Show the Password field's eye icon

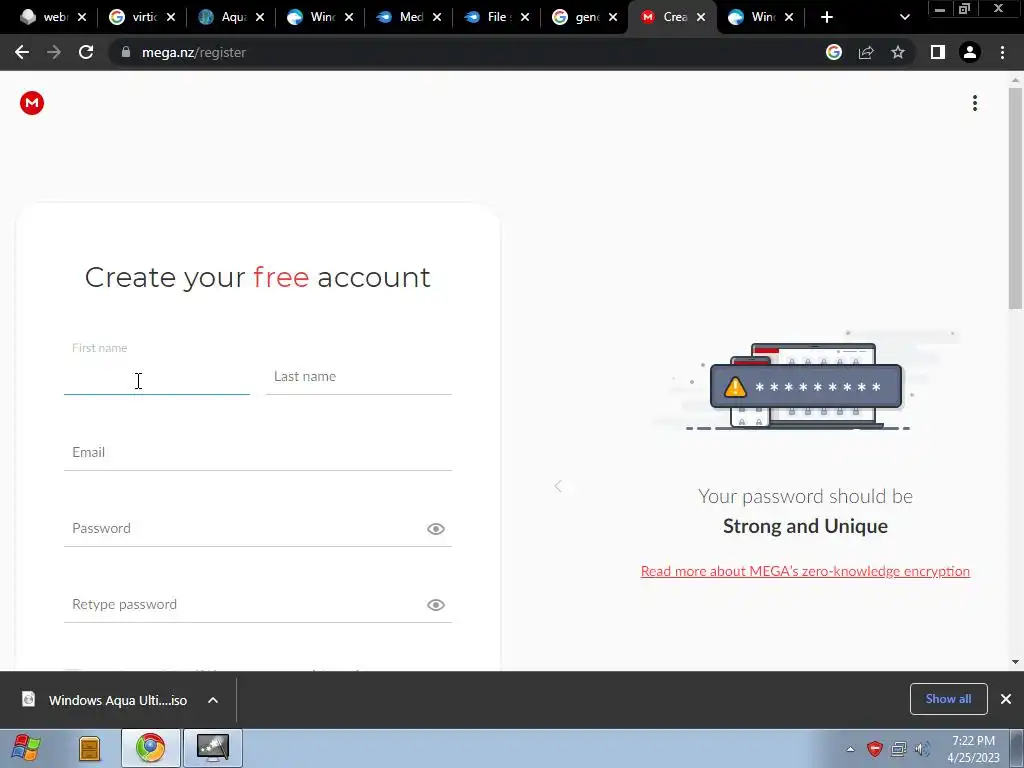coord(436,529)
